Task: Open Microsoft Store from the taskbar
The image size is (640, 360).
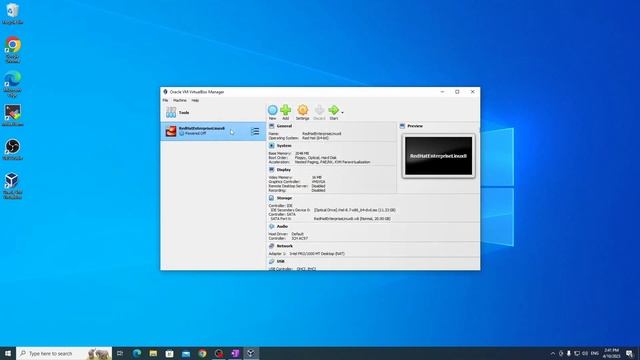Action: (169, 353)
